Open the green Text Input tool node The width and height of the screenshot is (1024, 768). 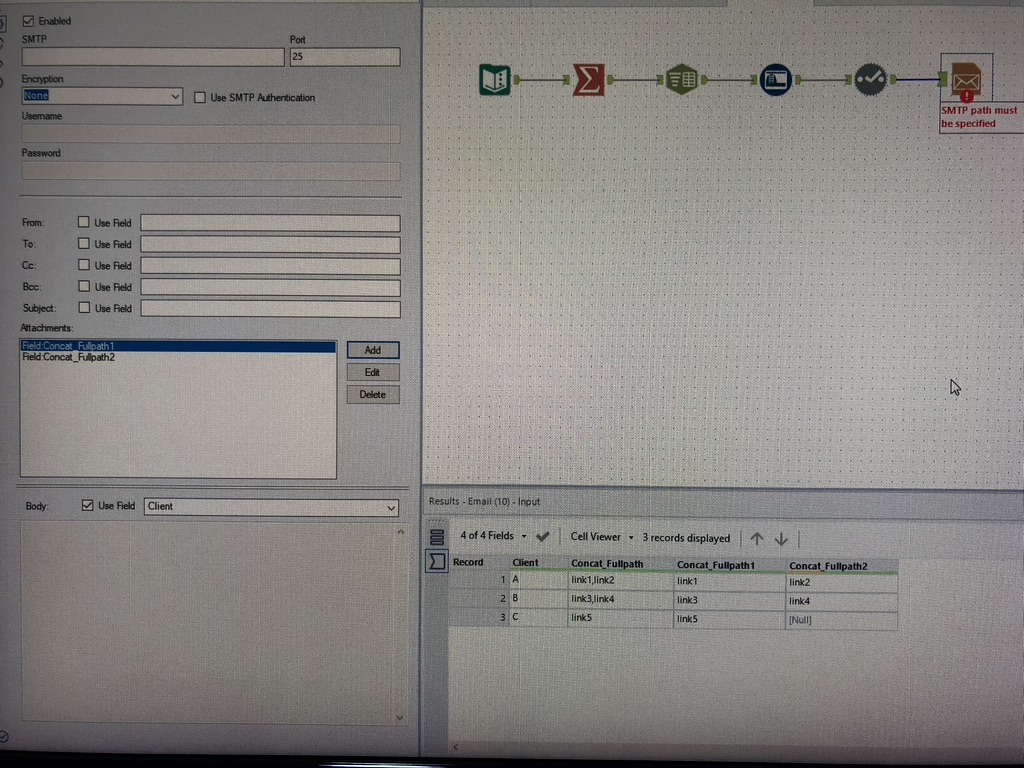pyautogui.click(x=682, y=79)
